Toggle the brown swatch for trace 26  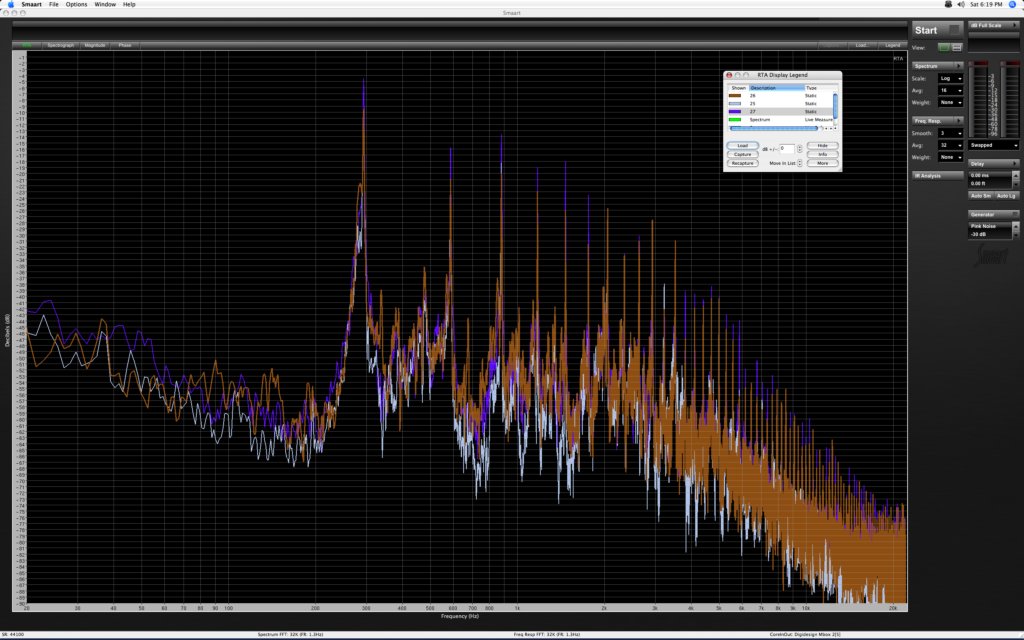pyautogui.click(x=735, y=95)
